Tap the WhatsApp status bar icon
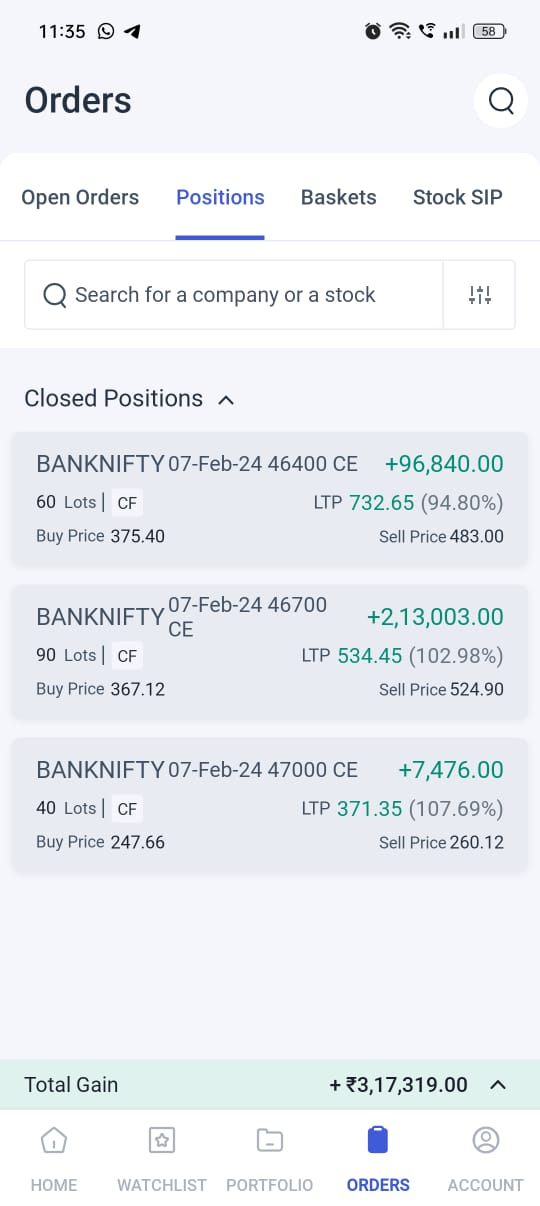The image size is (540, 1206). 106,31
